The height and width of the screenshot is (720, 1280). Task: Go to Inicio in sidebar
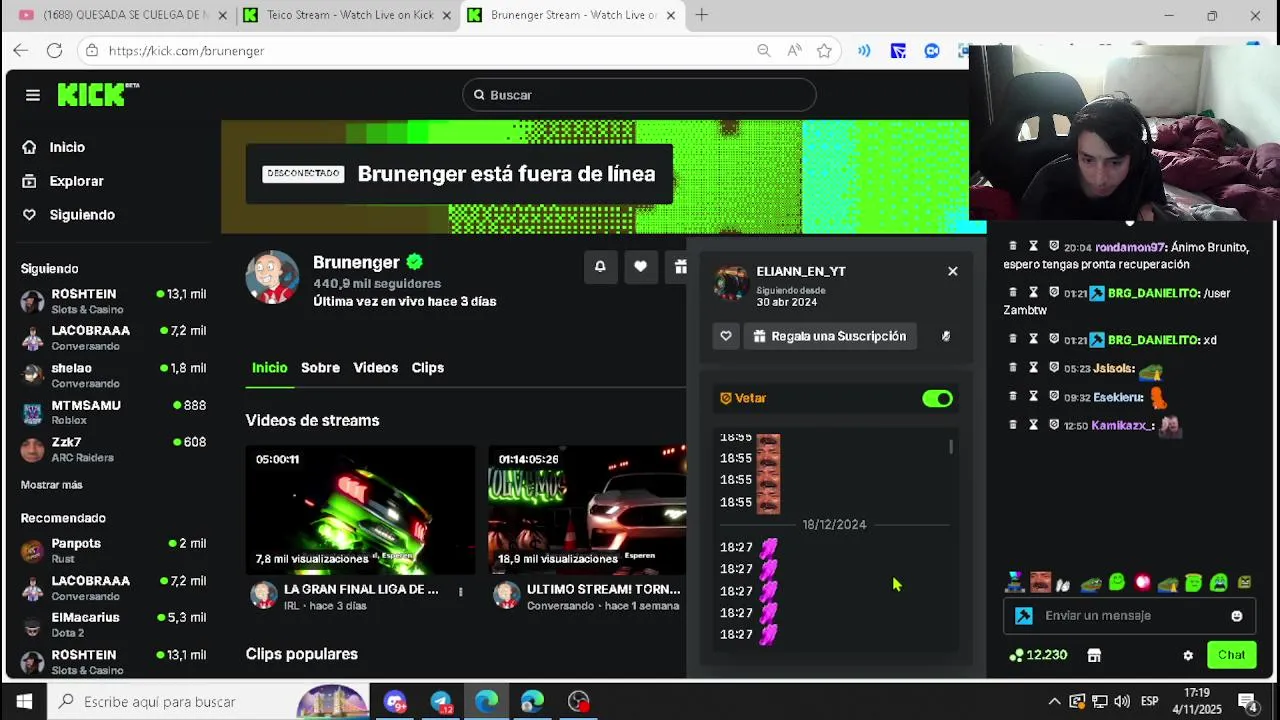[x=67, y=147]
